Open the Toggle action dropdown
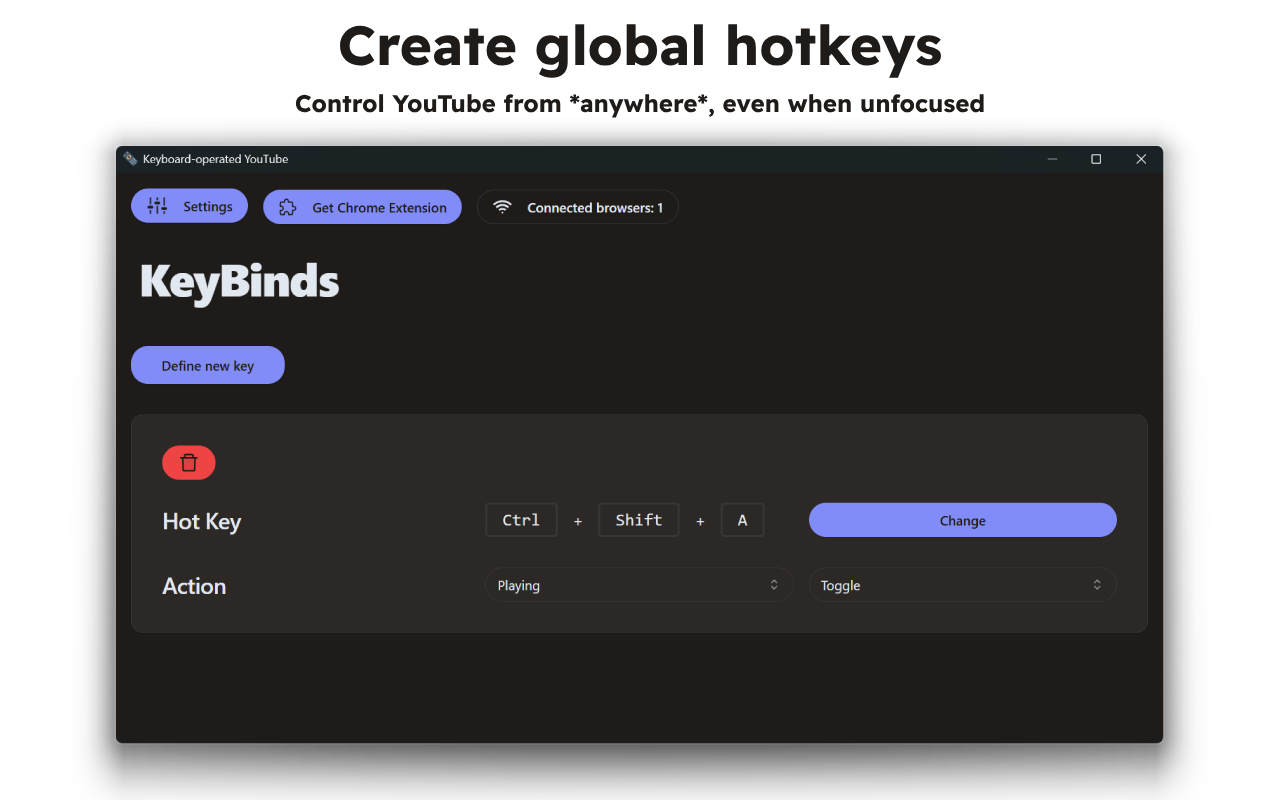This screenshot has height=800, width=1280. pos(963,585)
